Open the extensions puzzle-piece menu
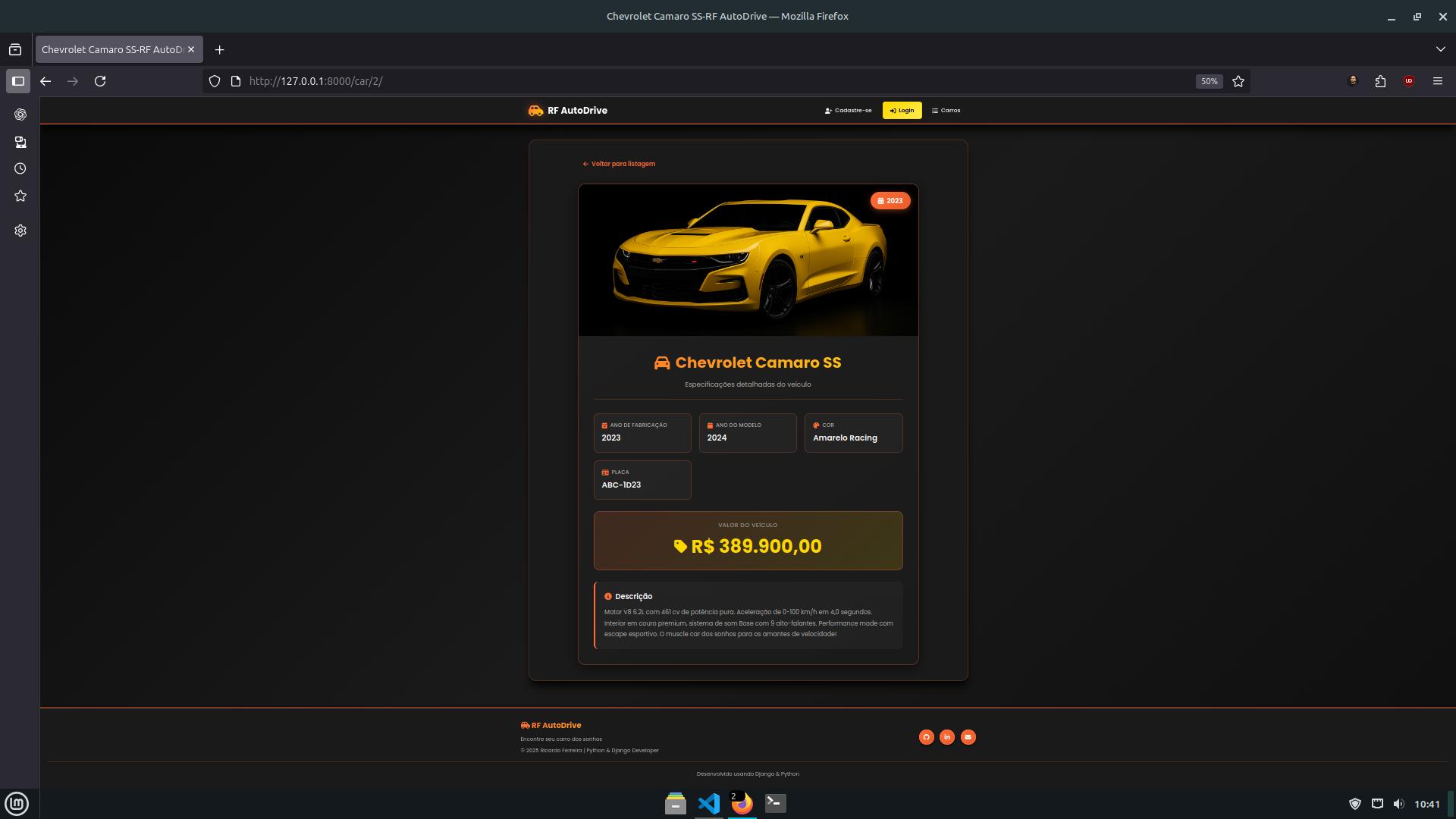The width and height of the screenshot is (1456, 819). tap(1380, 81)
